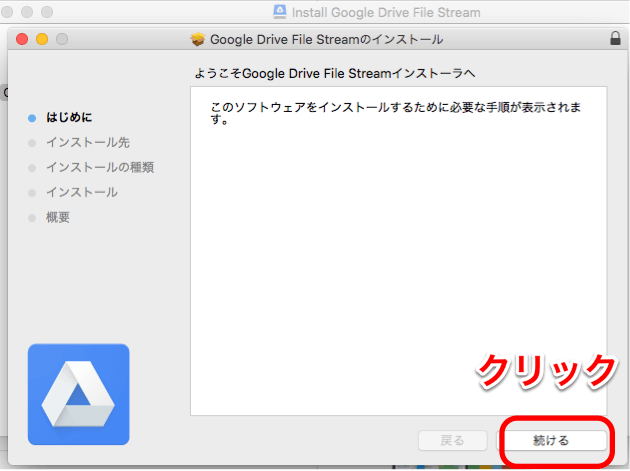This screenshot has width=630, height=471.
Task: Click the gray zoom button of the installer
Action: point(62,39)
